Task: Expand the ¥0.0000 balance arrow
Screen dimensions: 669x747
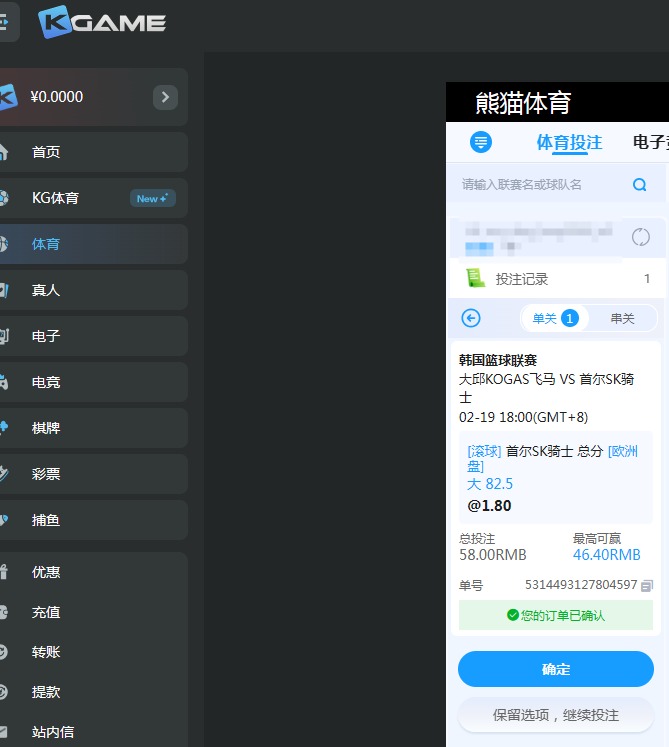Action: pos(165,97)
